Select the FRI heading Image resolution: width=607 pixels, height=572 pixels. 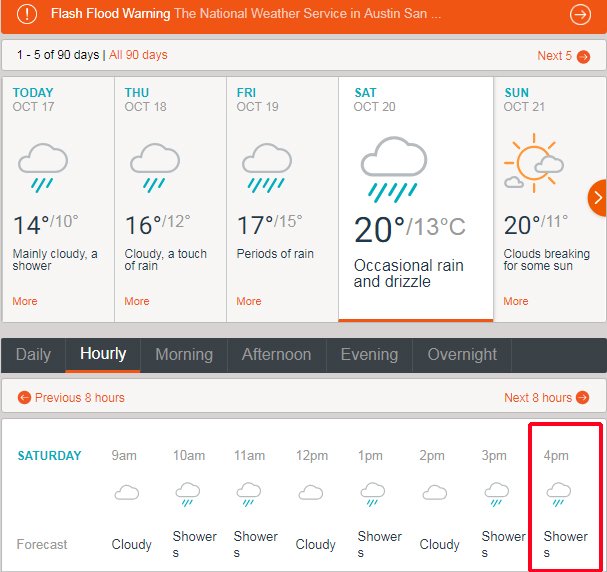pyautogui.click(x=246, y=92)
